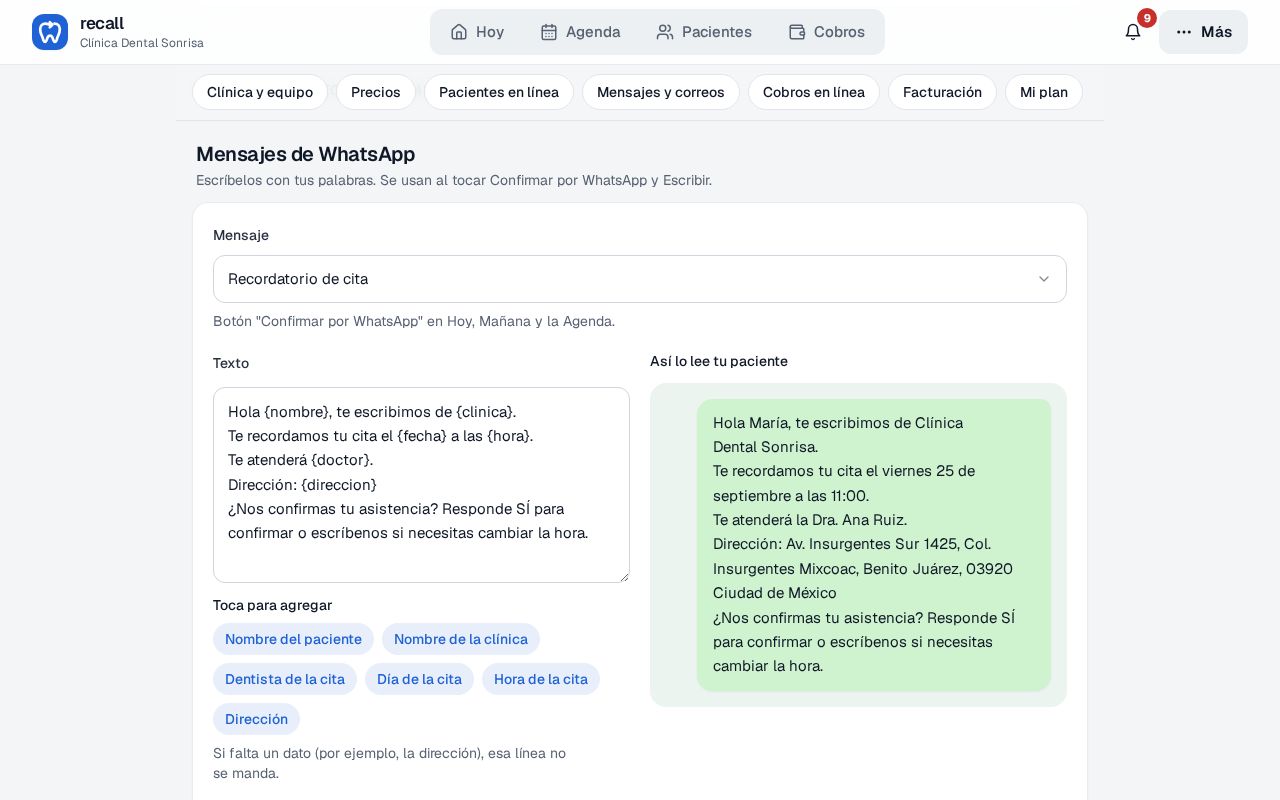Click the green WhatsApp preview bubble
This screenshot has height=800, width=1280.
click(x=874, y=545)
